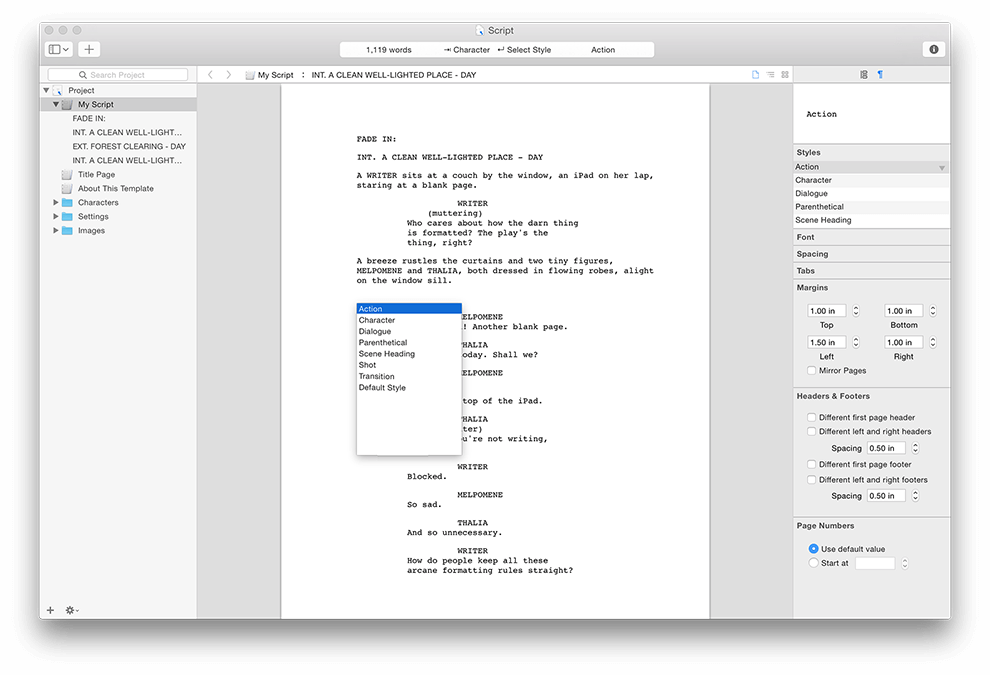Image resolution: width=990 pixels, height=675 pixels.
Task: Click the script icon in window title
Action: pyautogui.click(x=480, y=30)
